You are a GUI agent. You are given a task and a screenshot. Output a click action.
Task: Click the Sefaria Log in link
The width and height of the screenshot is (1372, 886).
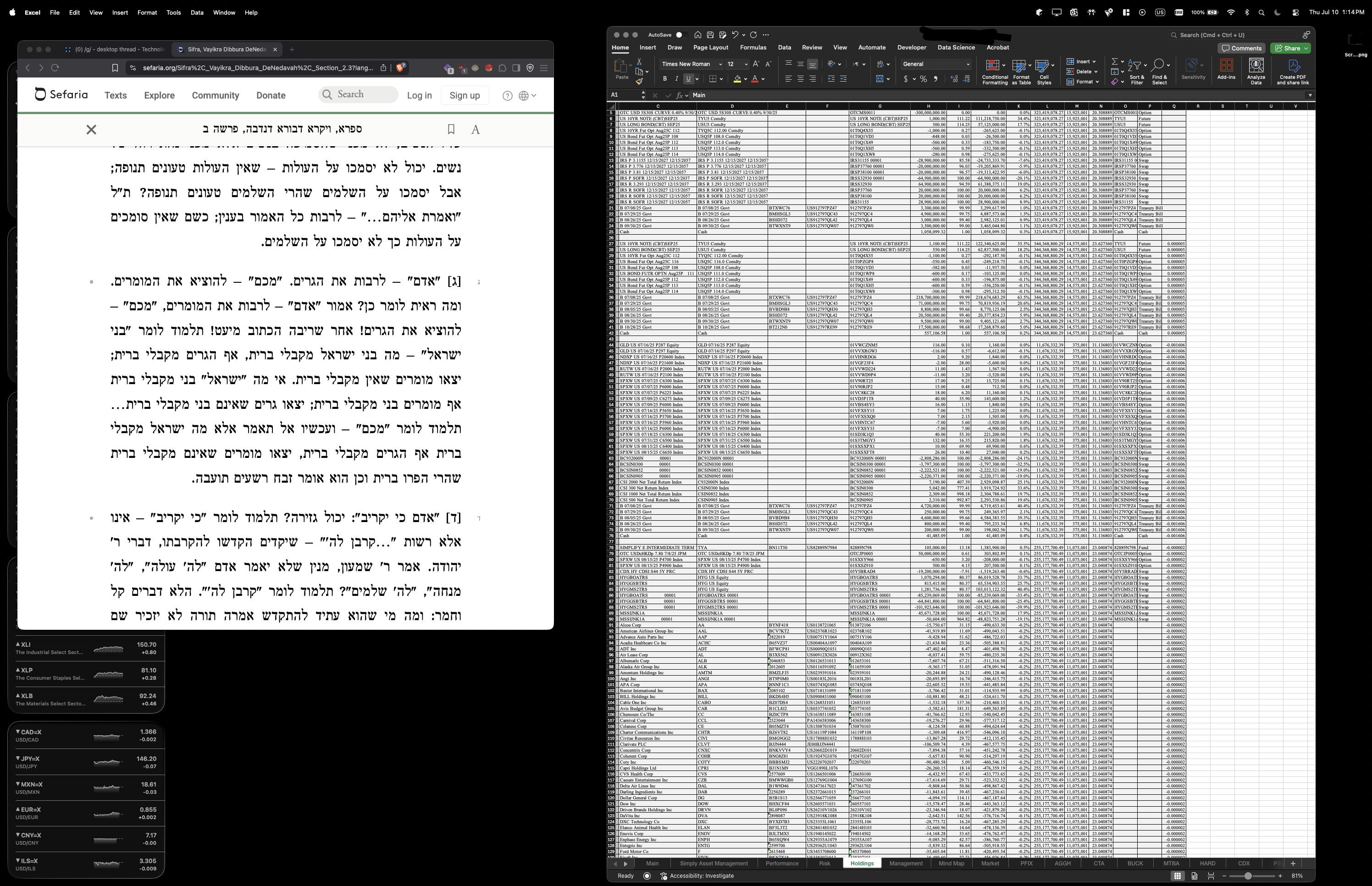[419, 95]
